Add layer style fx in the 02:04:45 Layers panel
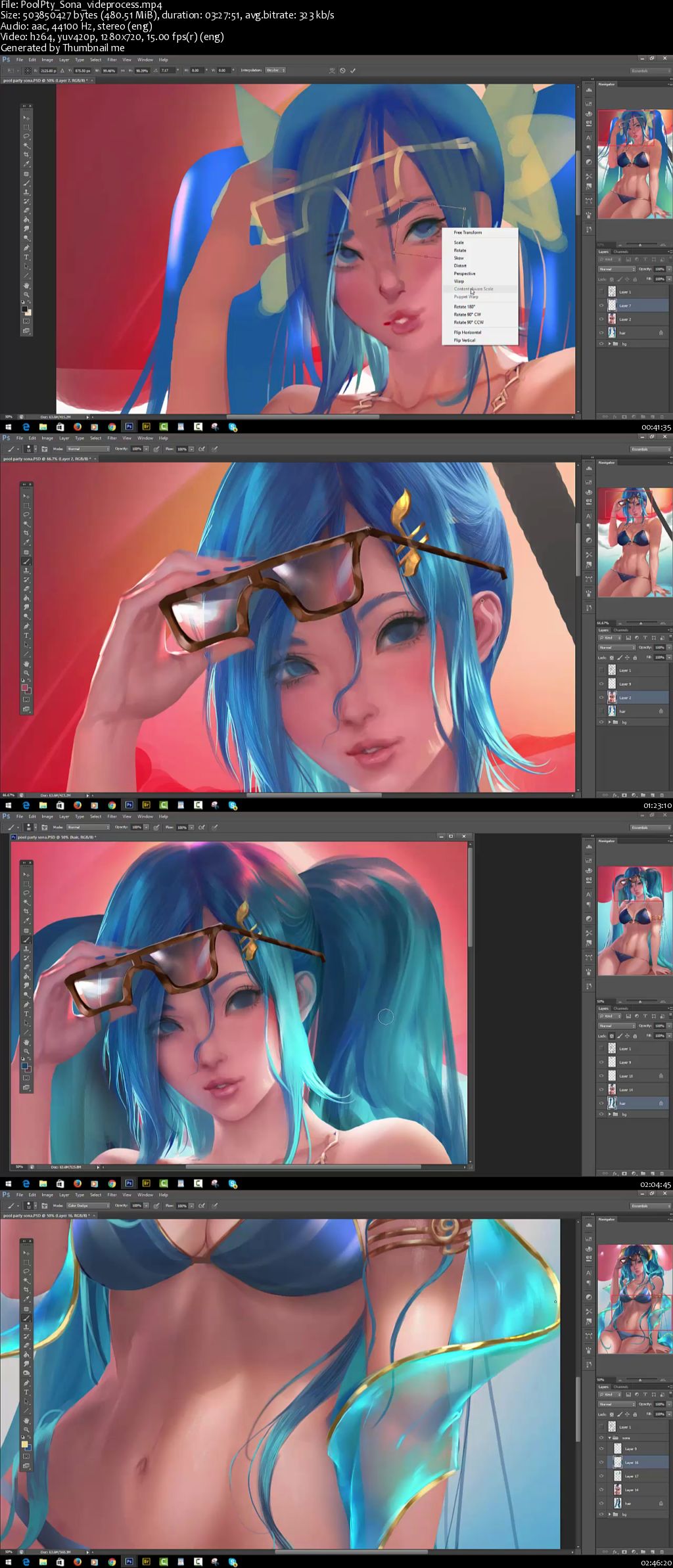Image resolution: width=673 pixels, height=1568 pixels. click(x=615, y=1174)
